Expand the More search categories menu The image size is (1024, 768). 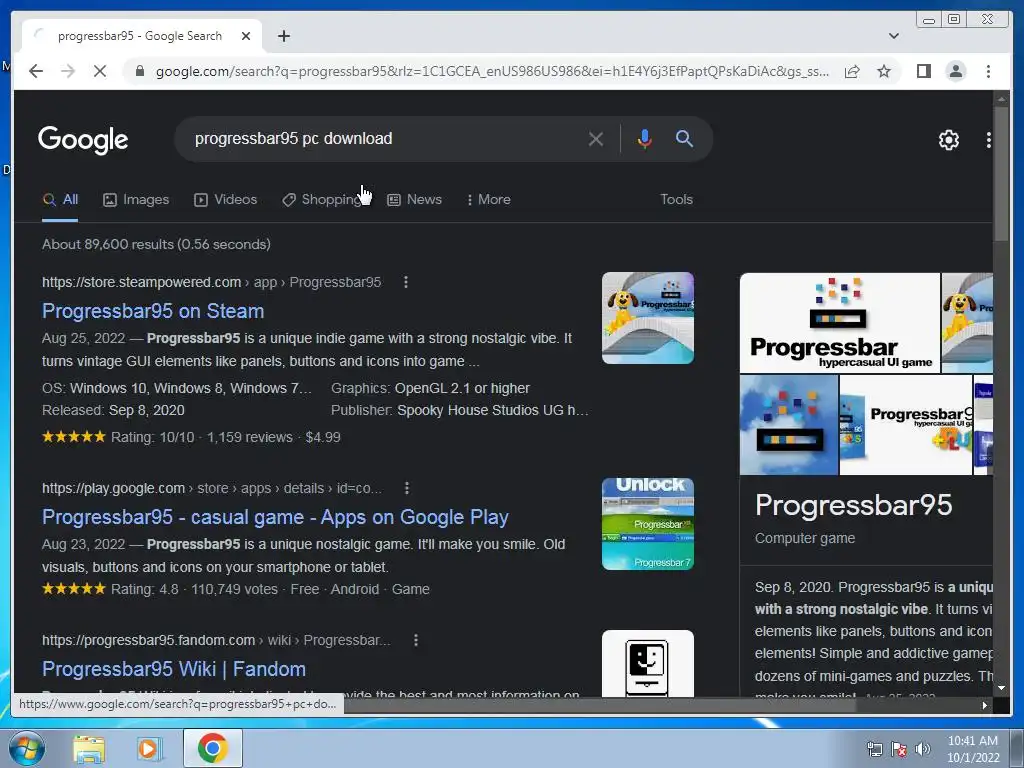click(x=488, y=199)
